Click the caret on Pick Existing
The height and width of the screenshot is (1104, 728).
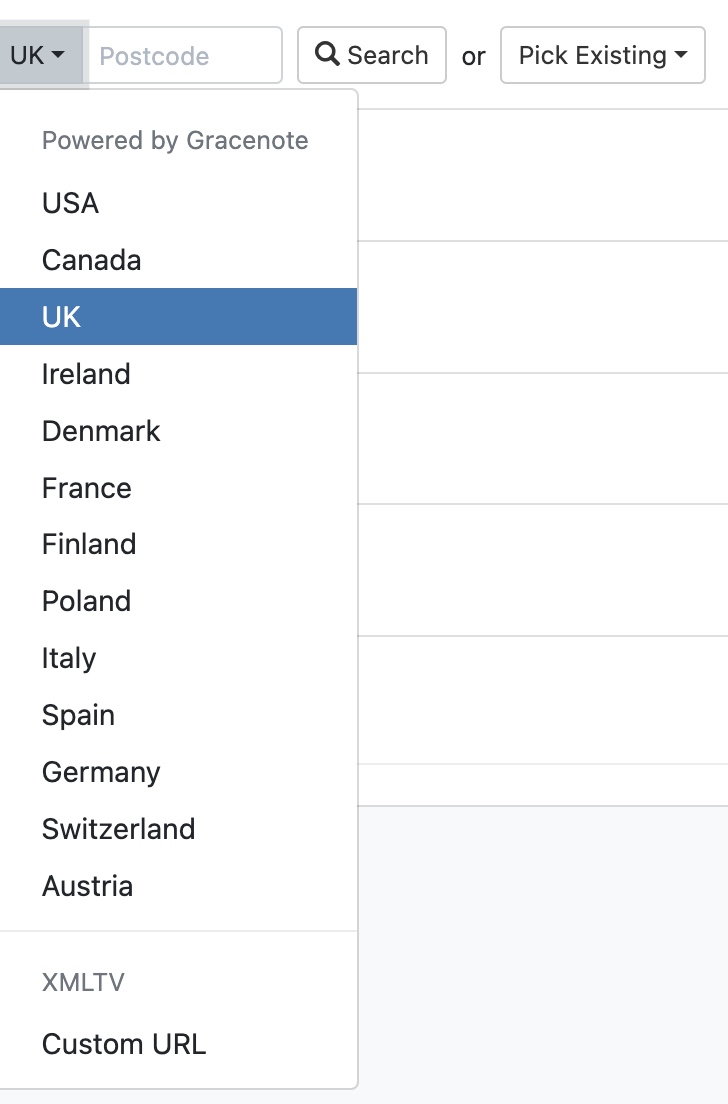pos(682,56)
